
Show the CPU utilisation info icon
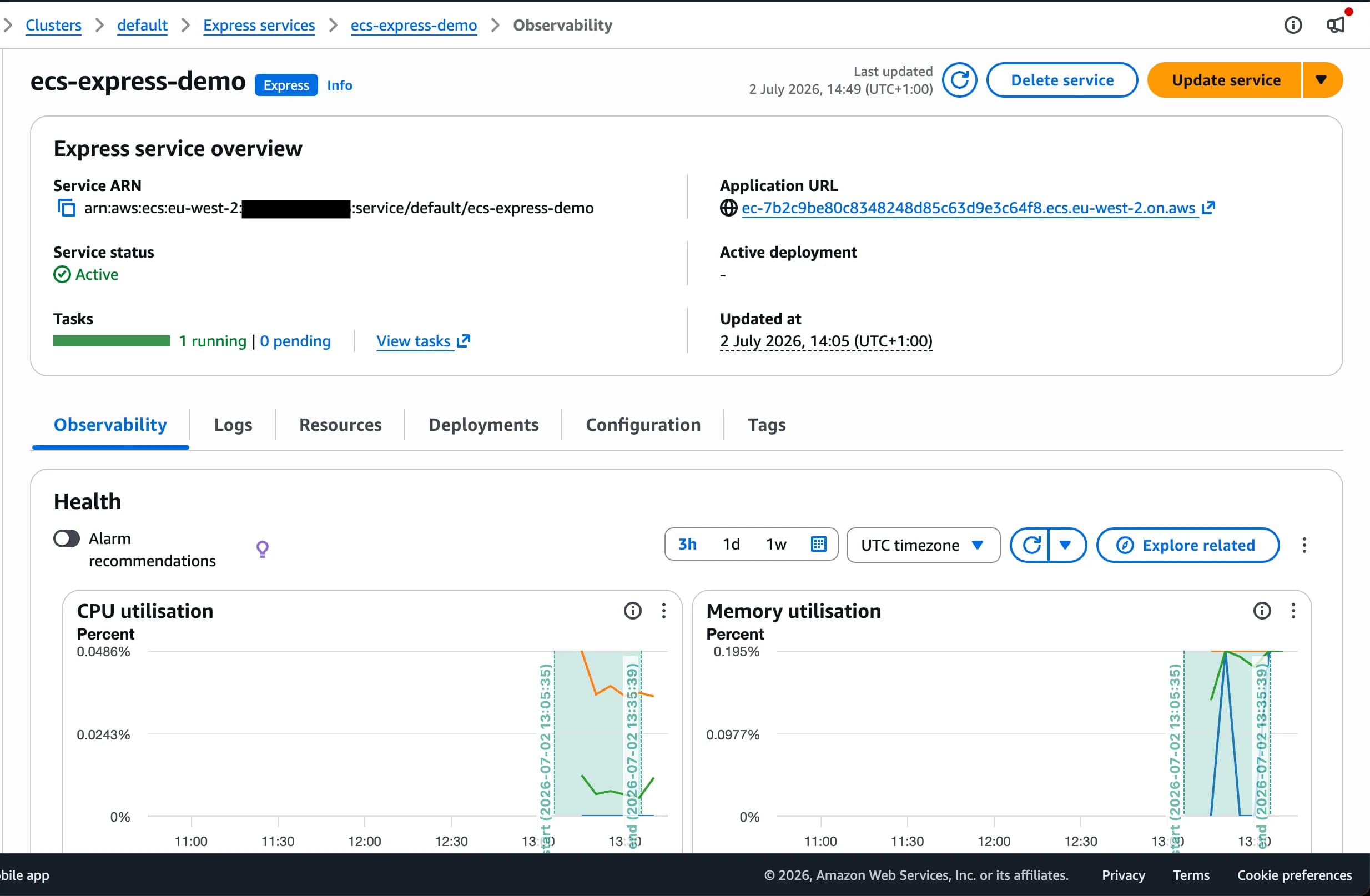click(632, 611)
